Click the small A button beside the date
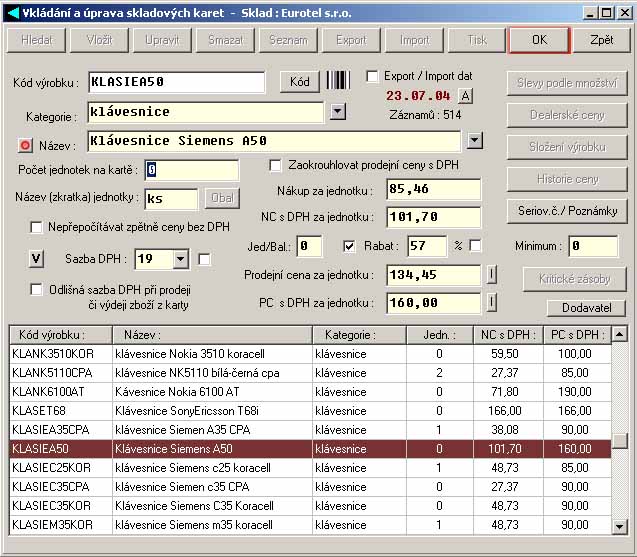 coord(466,96)
